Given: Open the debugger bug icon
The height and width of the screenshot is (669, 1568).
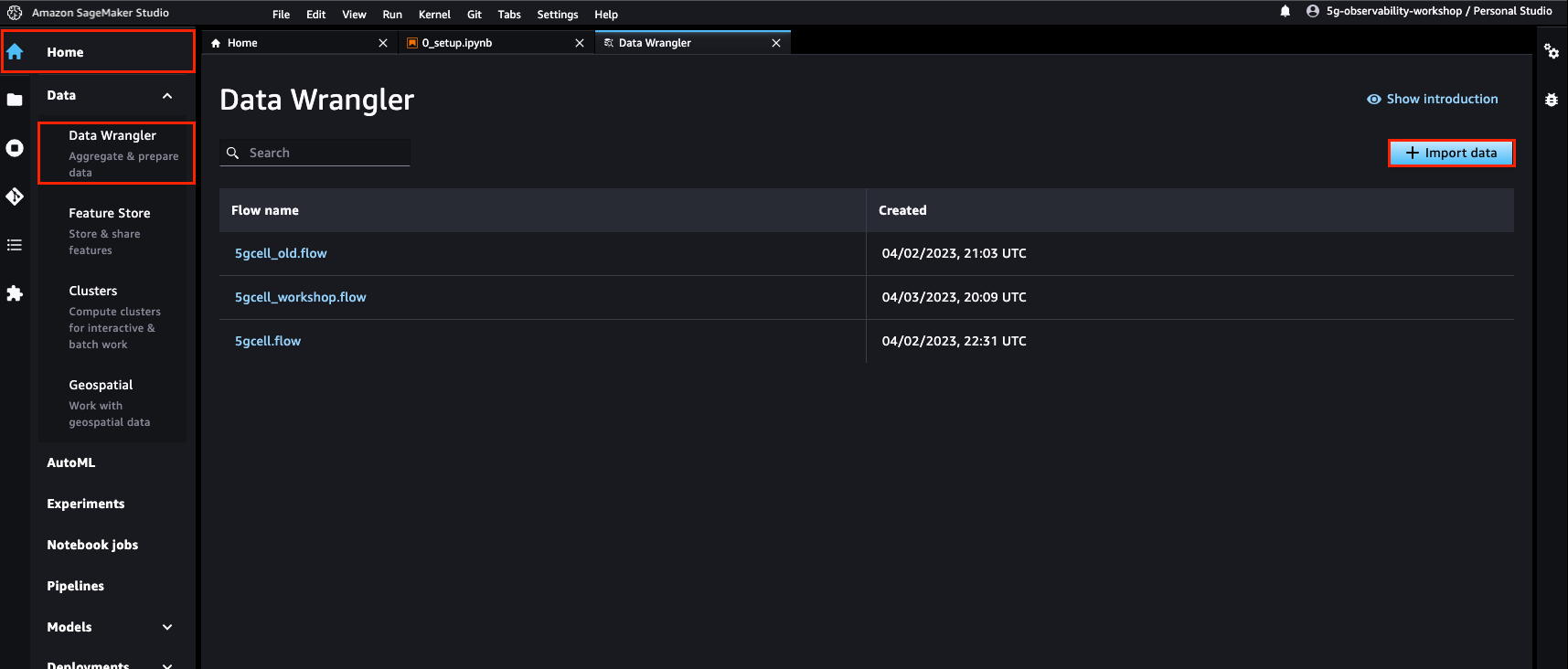Looking at the screenshot, I should [x=1552, y=100].
